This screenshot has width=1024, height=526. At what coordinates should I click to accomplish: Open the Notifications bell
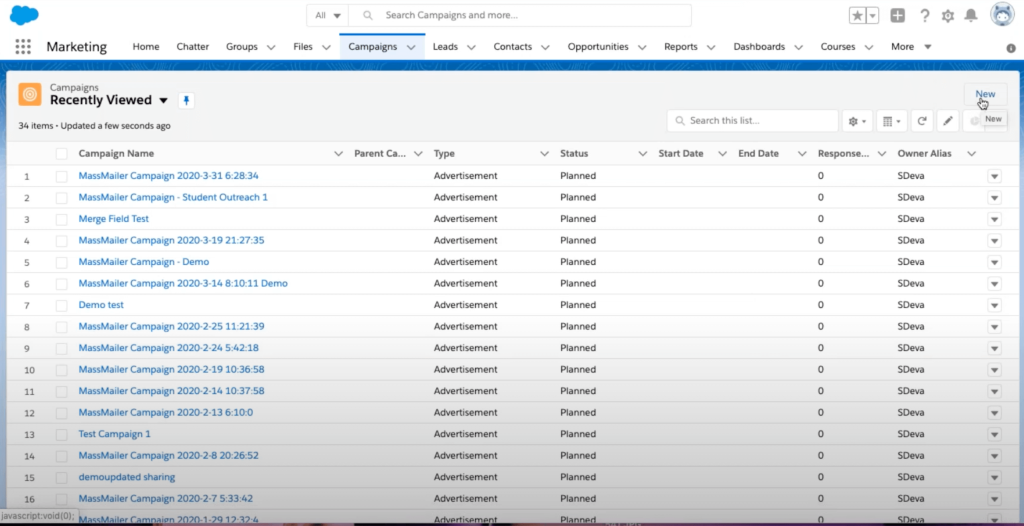(x=971, y=16)
